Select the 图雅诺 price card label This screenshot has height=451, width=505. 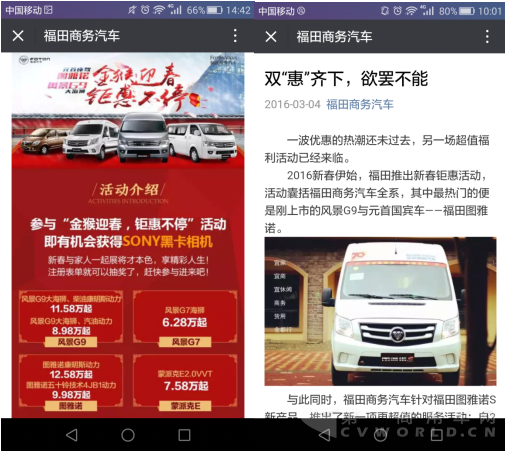click(x=71, y=406)
